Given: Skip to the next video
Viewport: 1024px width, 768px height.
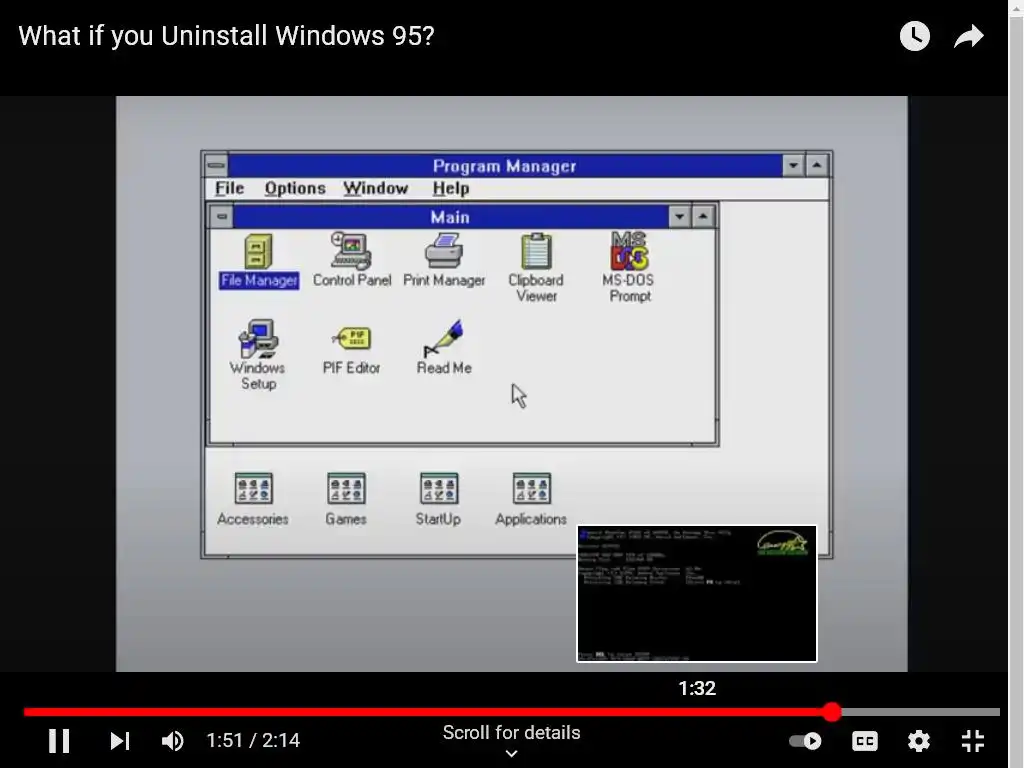Looking at the screenshot, I should tap(120, 741).
